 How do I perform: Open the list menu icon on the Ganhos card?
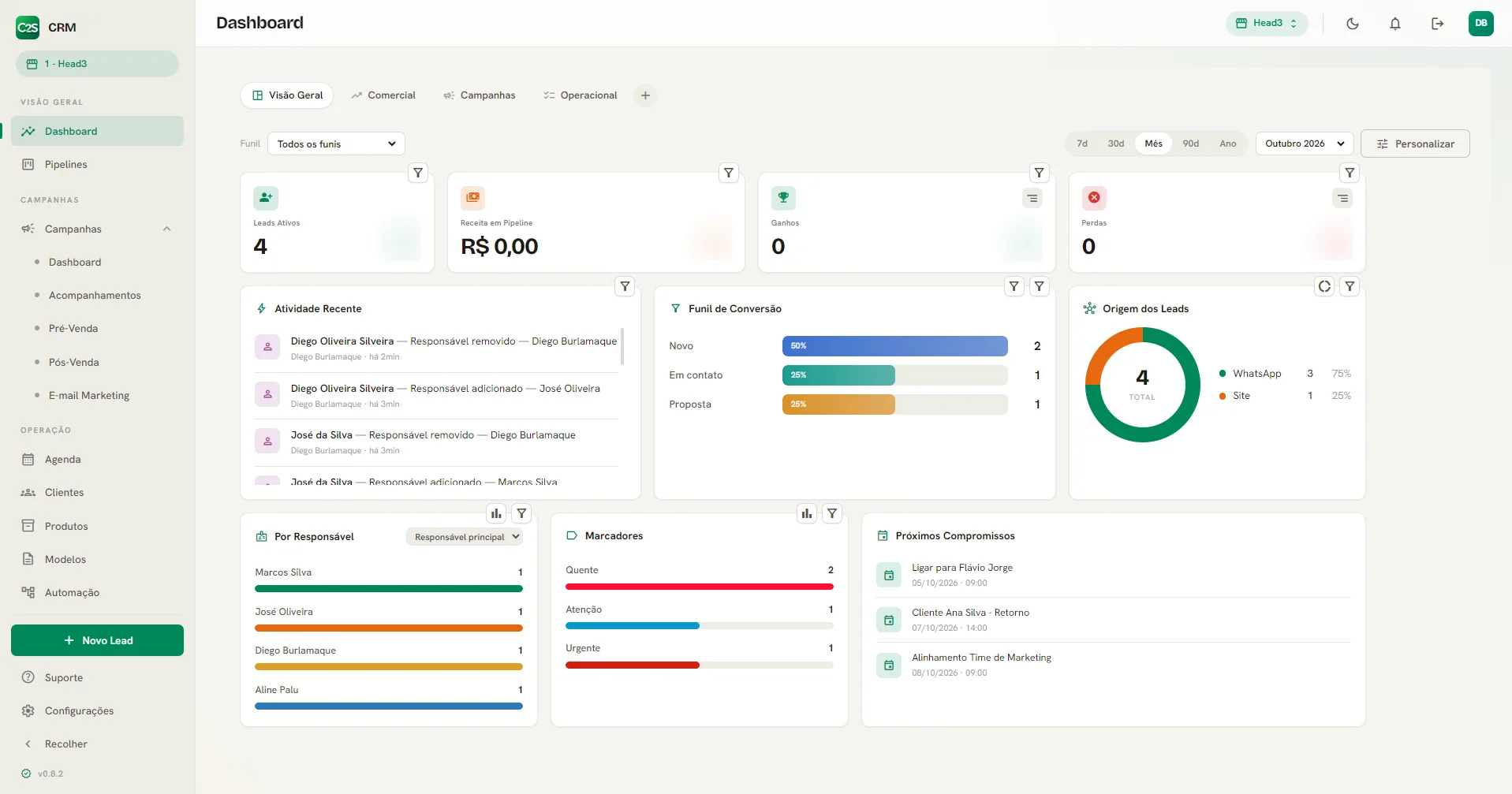click(x=1032, y=198)
